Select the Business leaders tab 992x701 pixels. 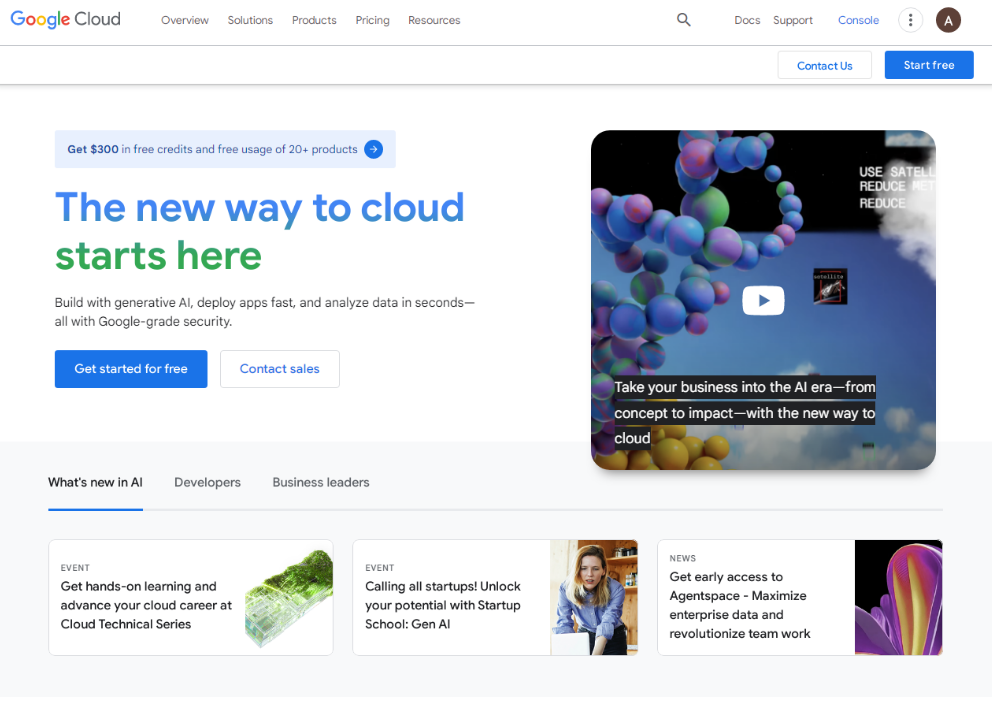point(321,482)
